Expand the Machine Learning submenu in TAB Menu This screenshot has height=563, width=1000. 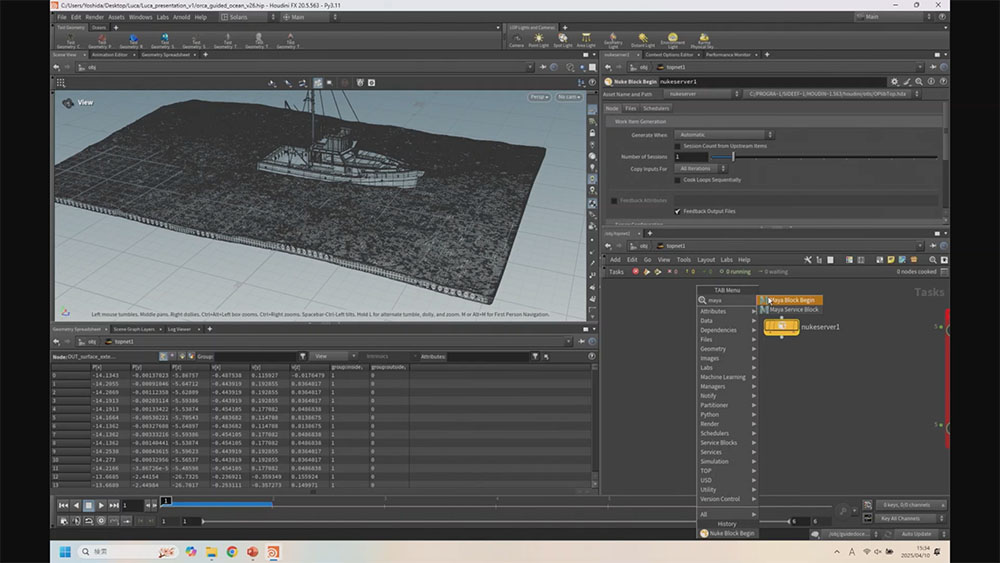point(727,377)
